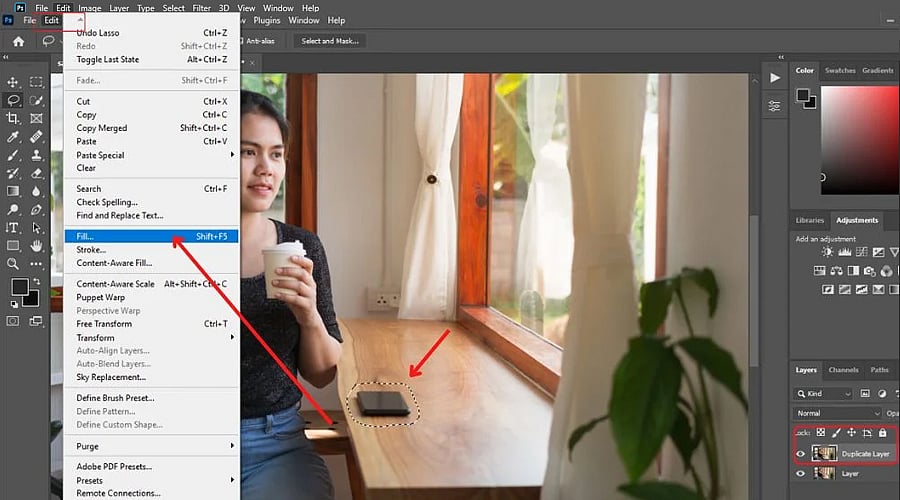Toggle lock image pixels brush icon
This screenshot has height=500, width=900.
pos(836,433)
